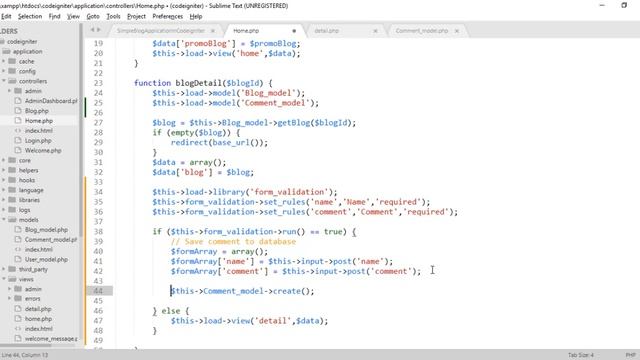Click the AdminDashboard.php file icon

click(18, 100)
